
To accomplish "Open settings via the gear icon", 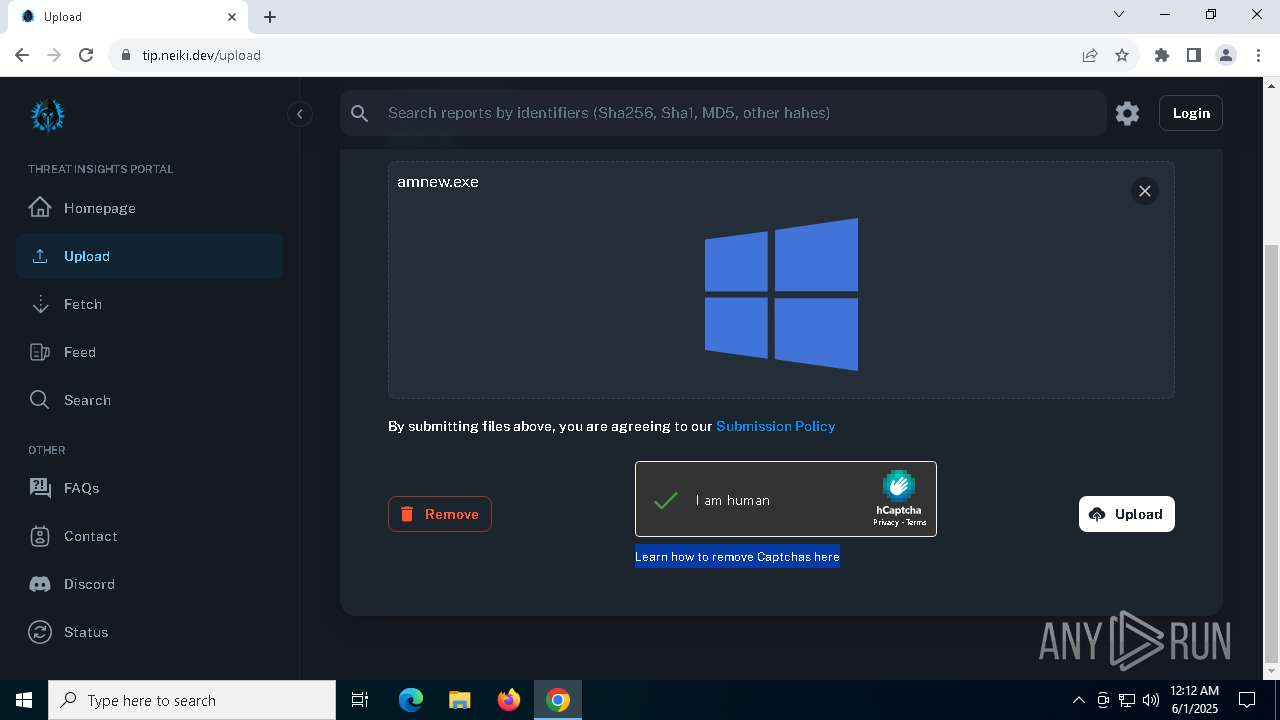I will click(1127, 113).
